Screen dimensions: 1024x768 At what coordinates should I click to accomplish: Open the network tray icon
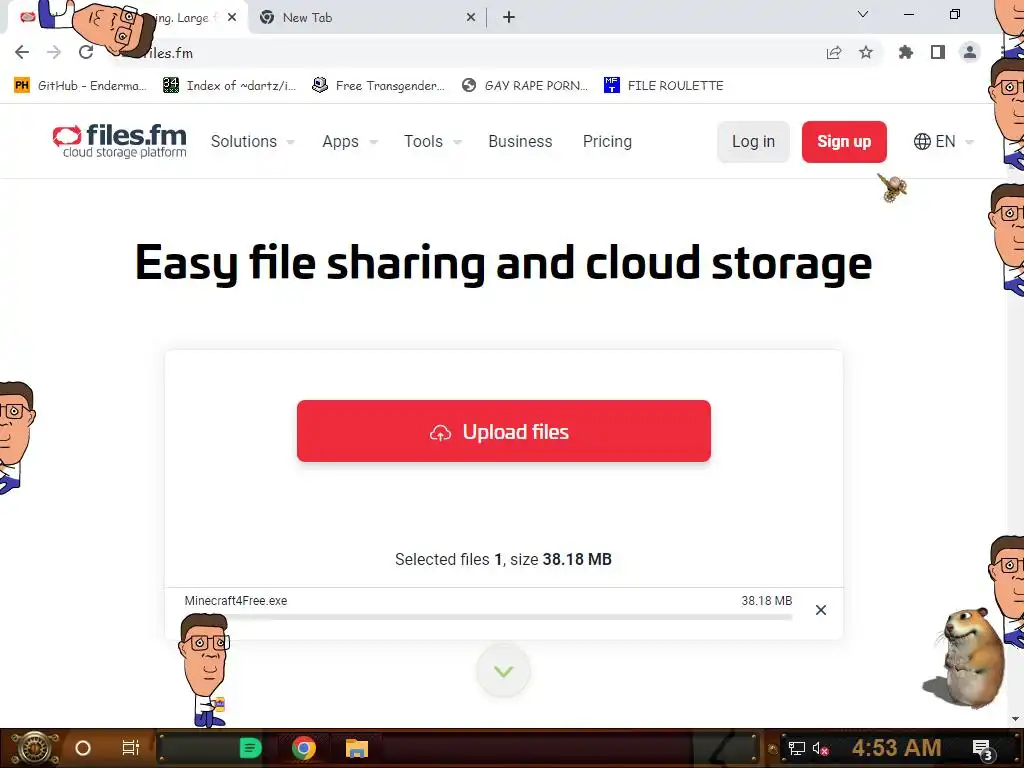click(797, 748)
